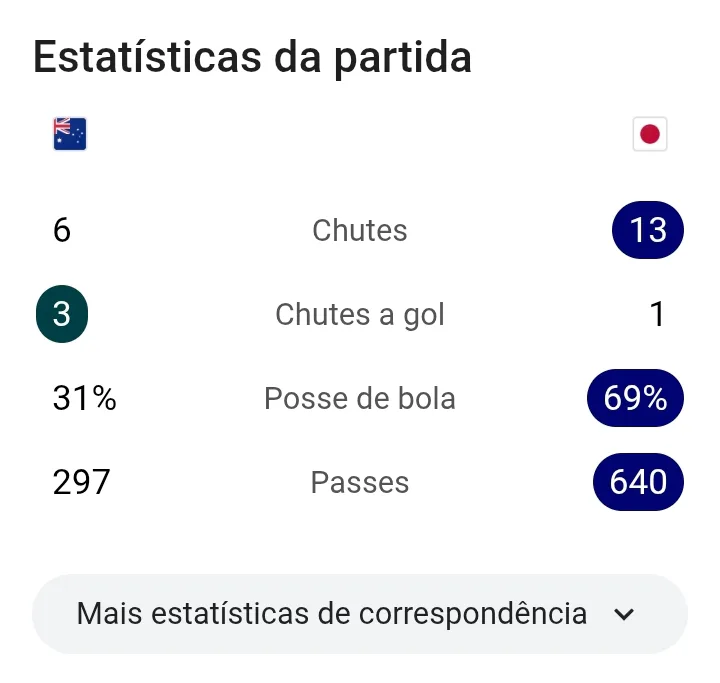Open more match statistics button text
Image resolution: width=720 pixels, height=683 pixels.
tap(332, 614)
